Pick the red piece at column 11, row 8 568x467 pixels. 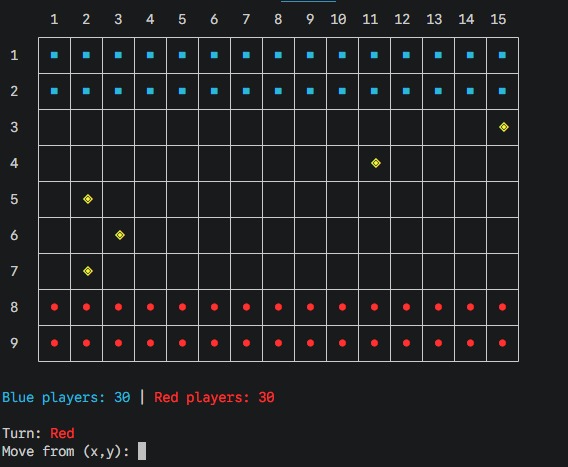click(374, 307)
